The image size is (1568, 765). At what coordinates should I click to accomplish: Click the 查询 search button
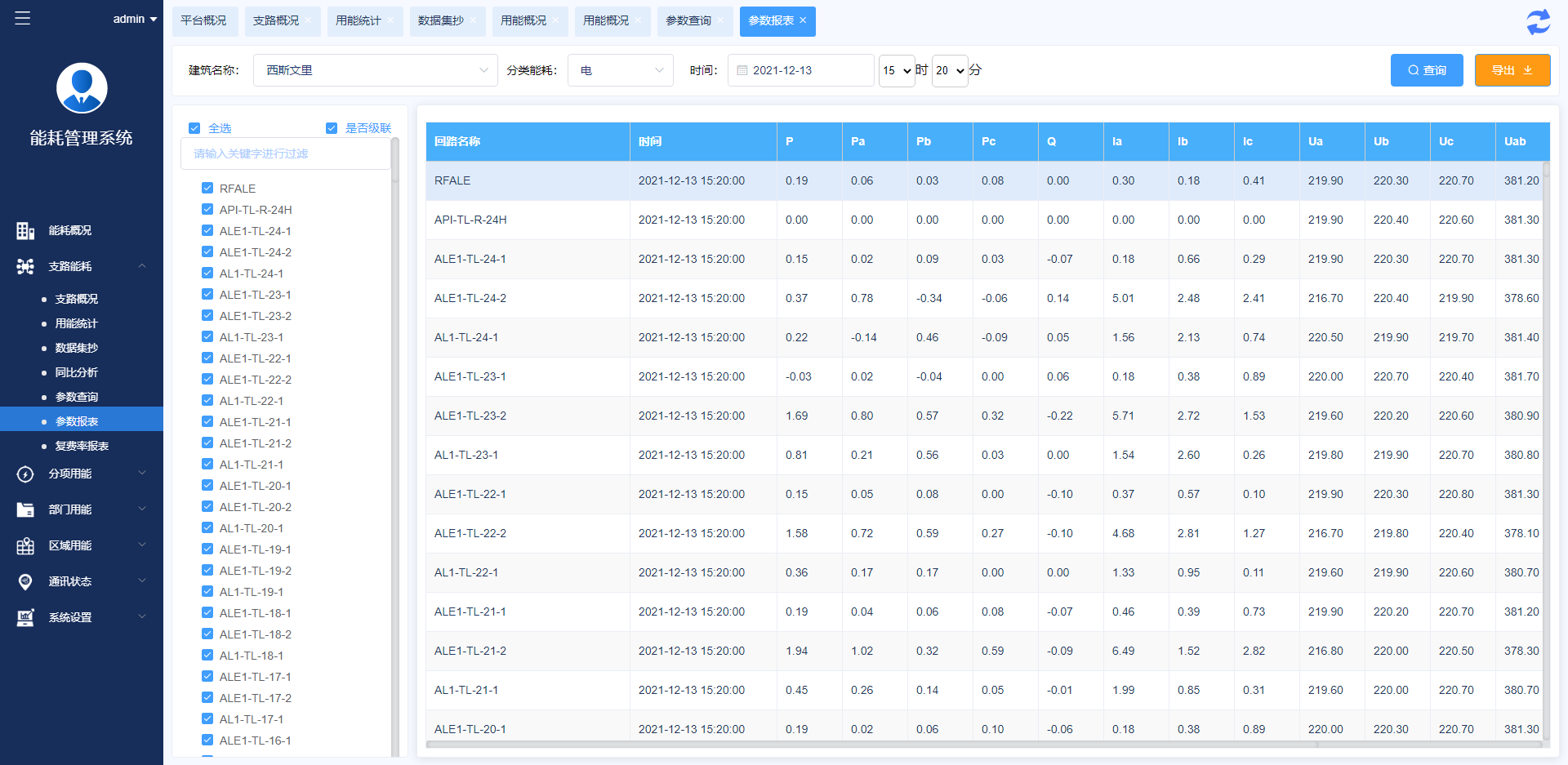coord(1427,70)
